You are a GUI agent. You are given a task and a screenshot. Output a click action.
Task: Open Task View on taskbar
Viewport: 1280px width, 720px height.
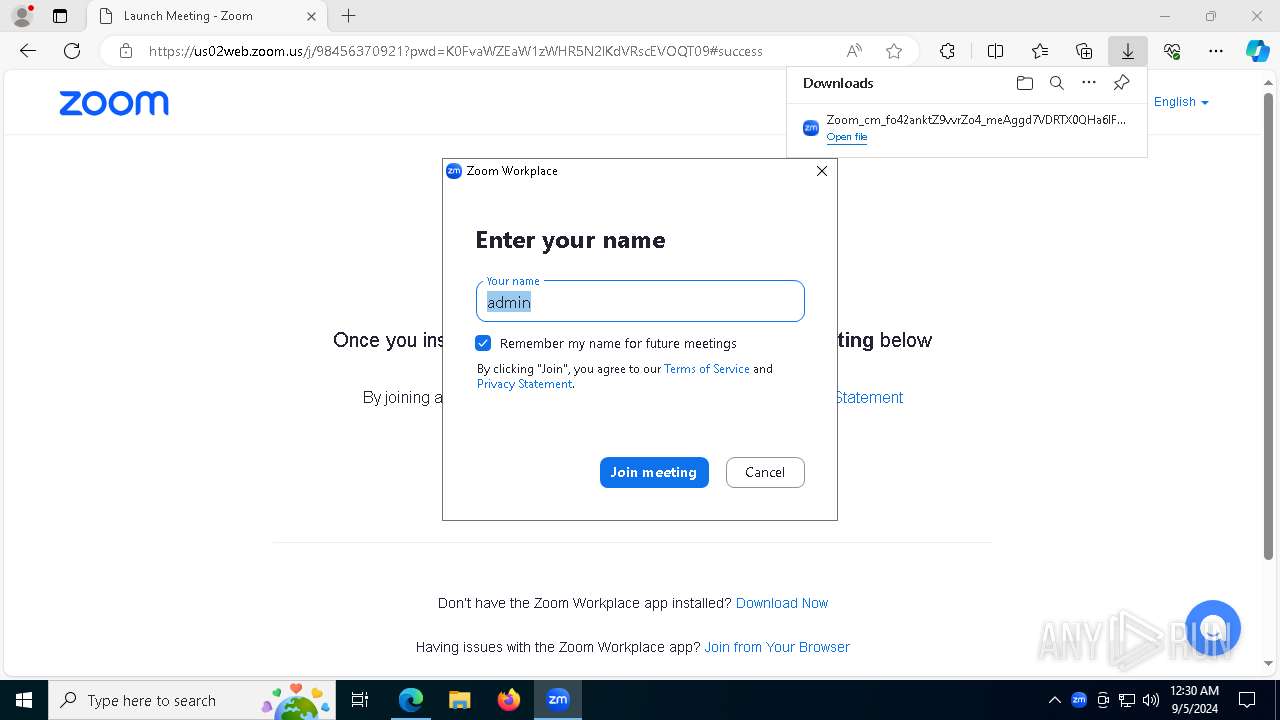click(361, 700)
